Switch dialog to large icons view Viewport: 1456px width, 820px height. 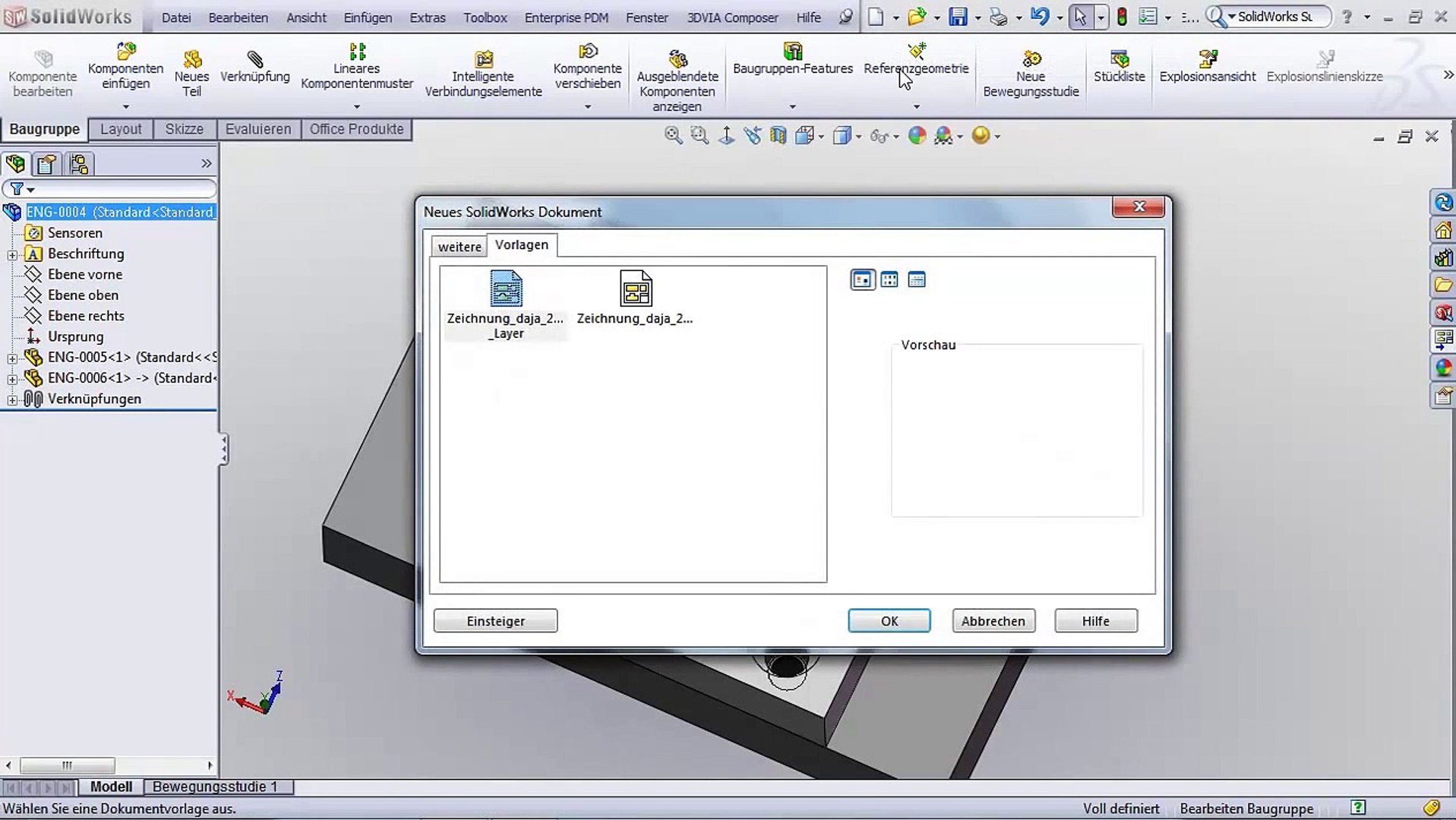click(862, 280)
